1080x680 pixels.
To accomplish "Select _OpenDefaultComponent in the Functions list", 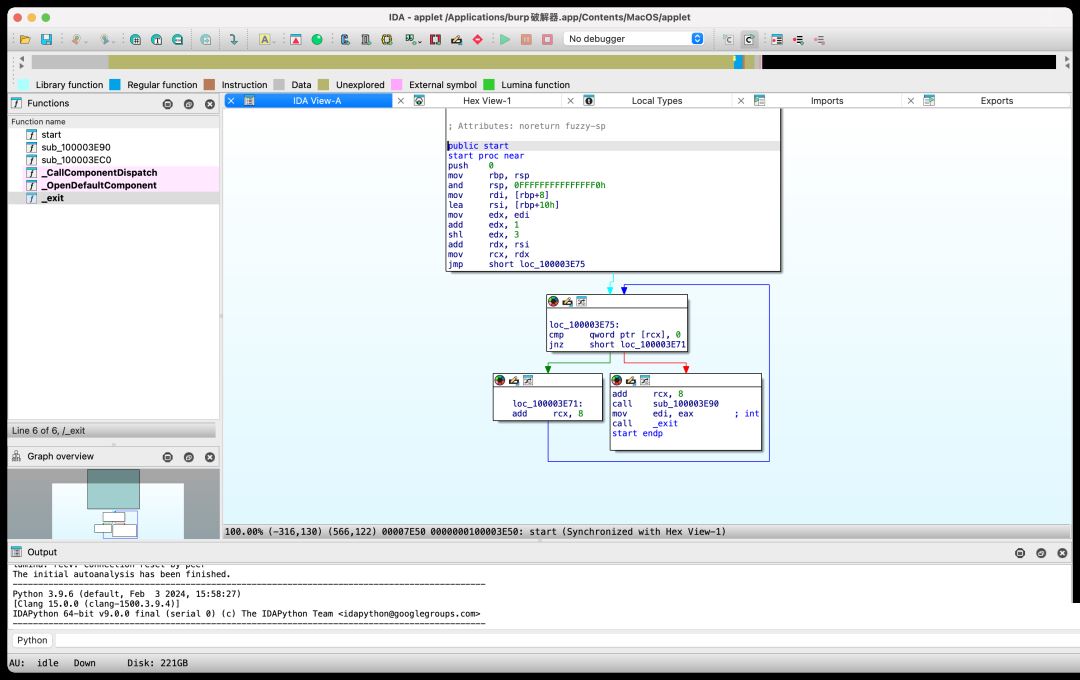I will click(x=114, y=185).
